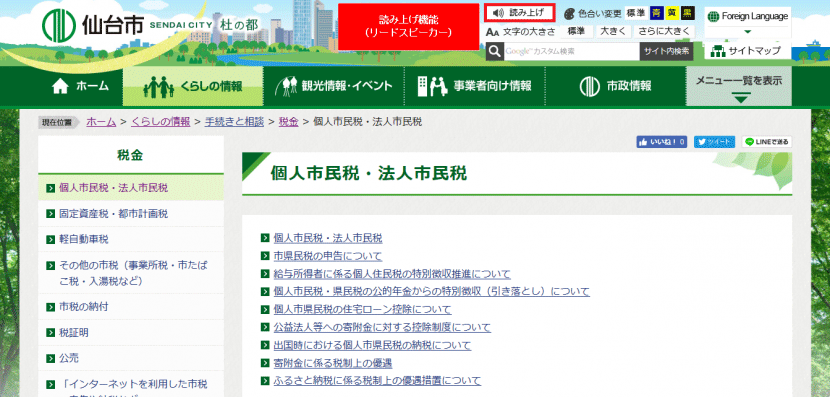Open 公益法人等への寄附金に対する控除制度 link
Screen dimensions: 830x397
(382, 328)
